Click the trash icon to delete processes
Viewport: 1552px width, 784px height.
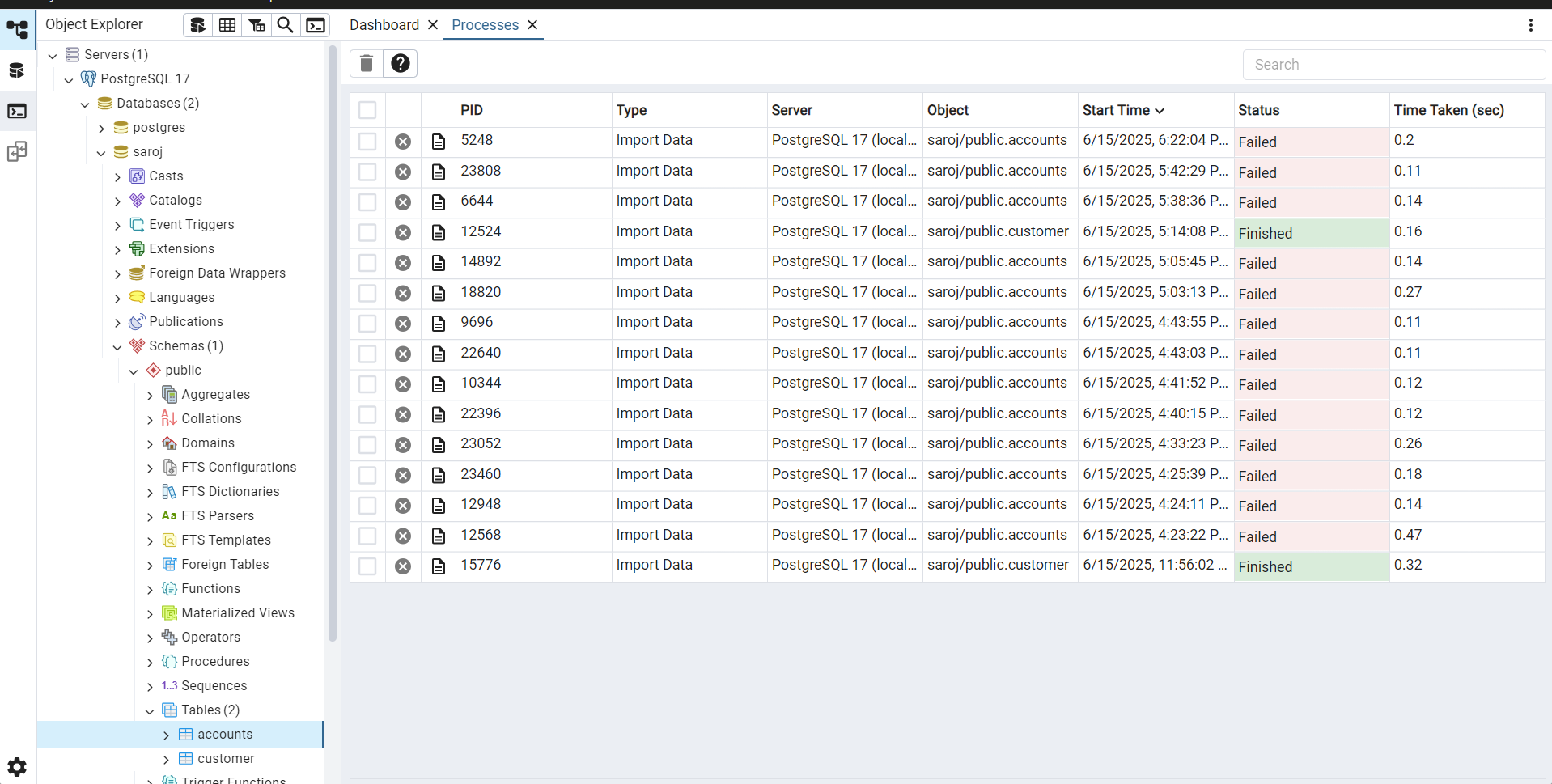[x=367, y=63]
